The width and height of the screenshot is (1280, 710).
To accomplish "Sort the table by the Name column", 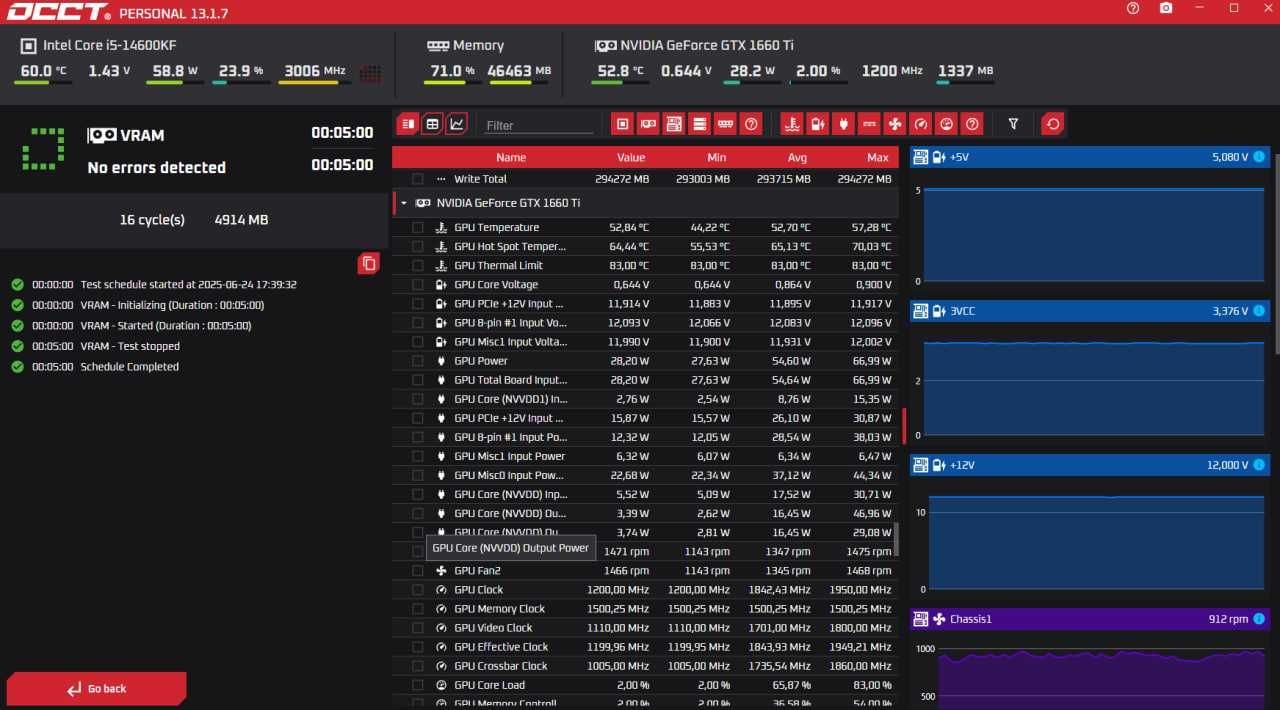I will click(511, 157).
